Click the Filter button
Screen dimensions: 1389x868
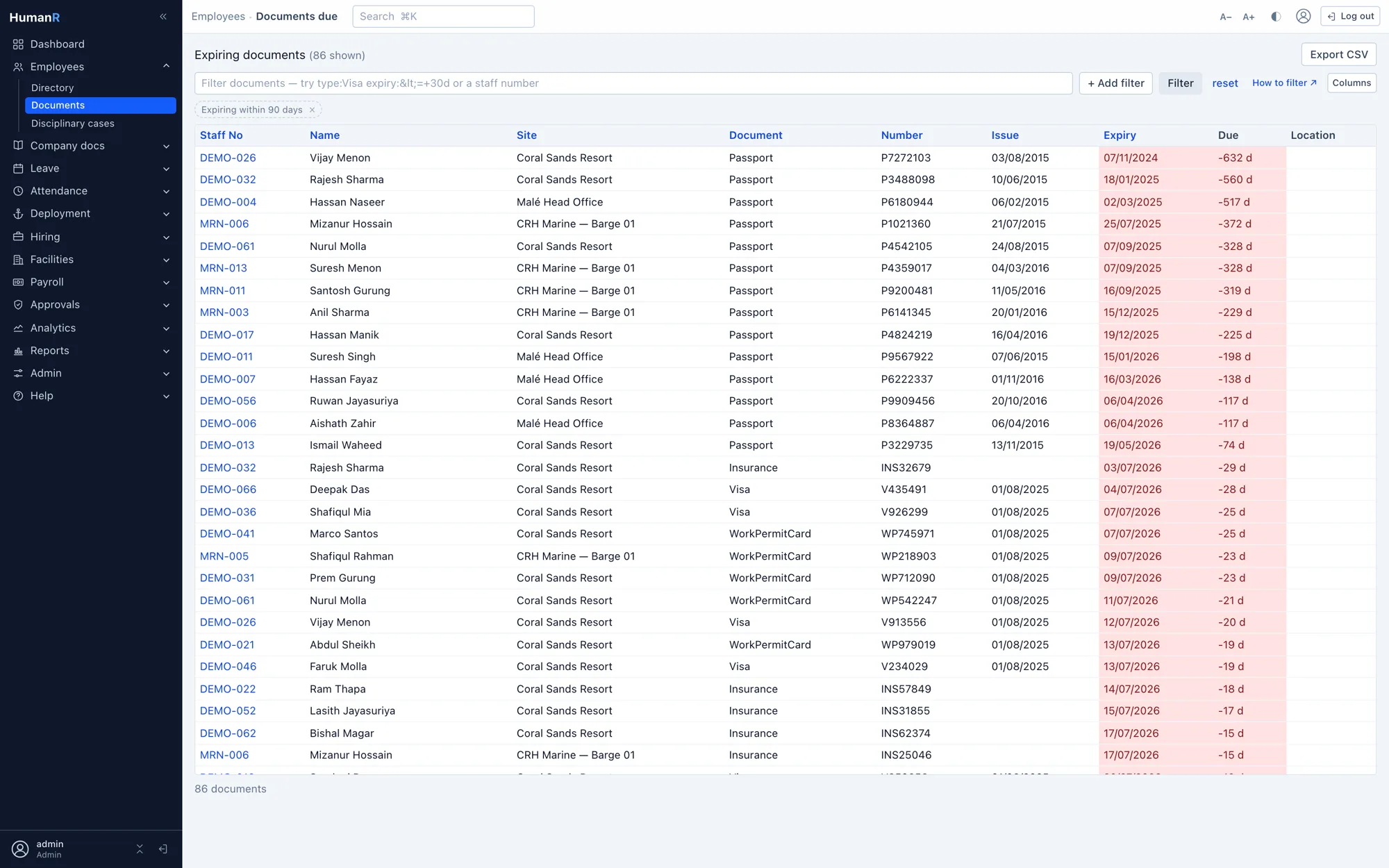tap(1180, 83)
